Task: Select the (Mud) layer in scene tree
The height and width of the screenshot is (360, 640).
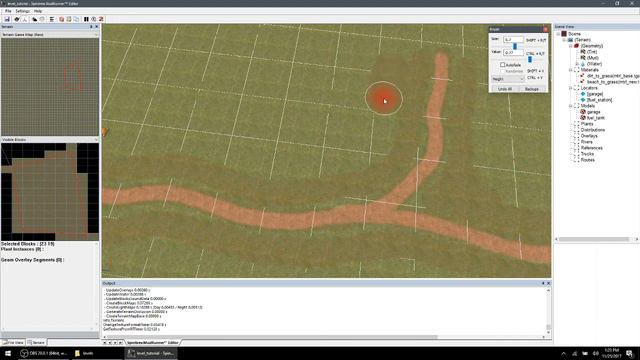Action: tap(592, 58)
